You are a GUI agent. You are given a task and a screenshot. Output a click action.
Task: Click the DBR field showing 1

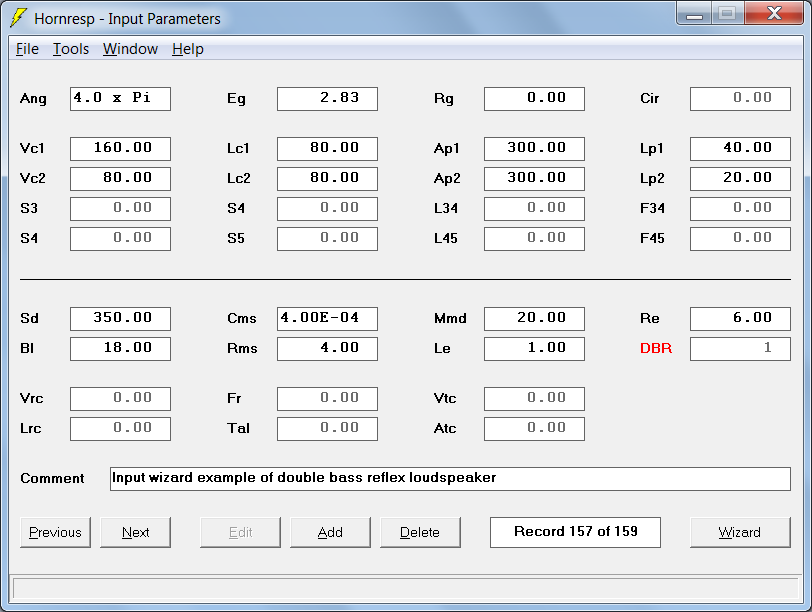(741, 348)
